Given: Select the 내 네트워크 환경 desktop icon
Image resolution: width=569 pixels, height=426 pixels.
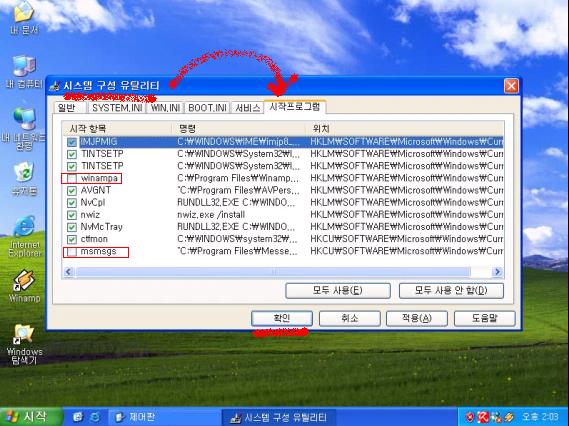Looking at the screenshot, I should 24,129.
